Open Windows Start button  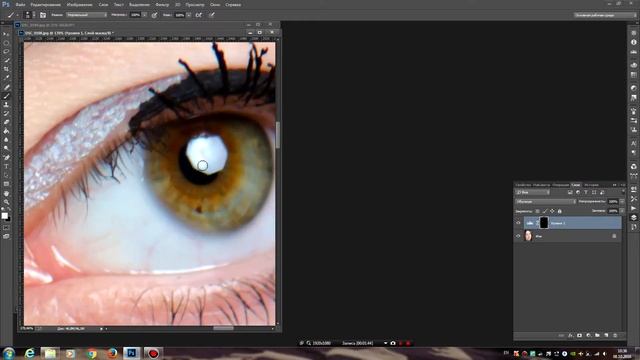(8, 353)
